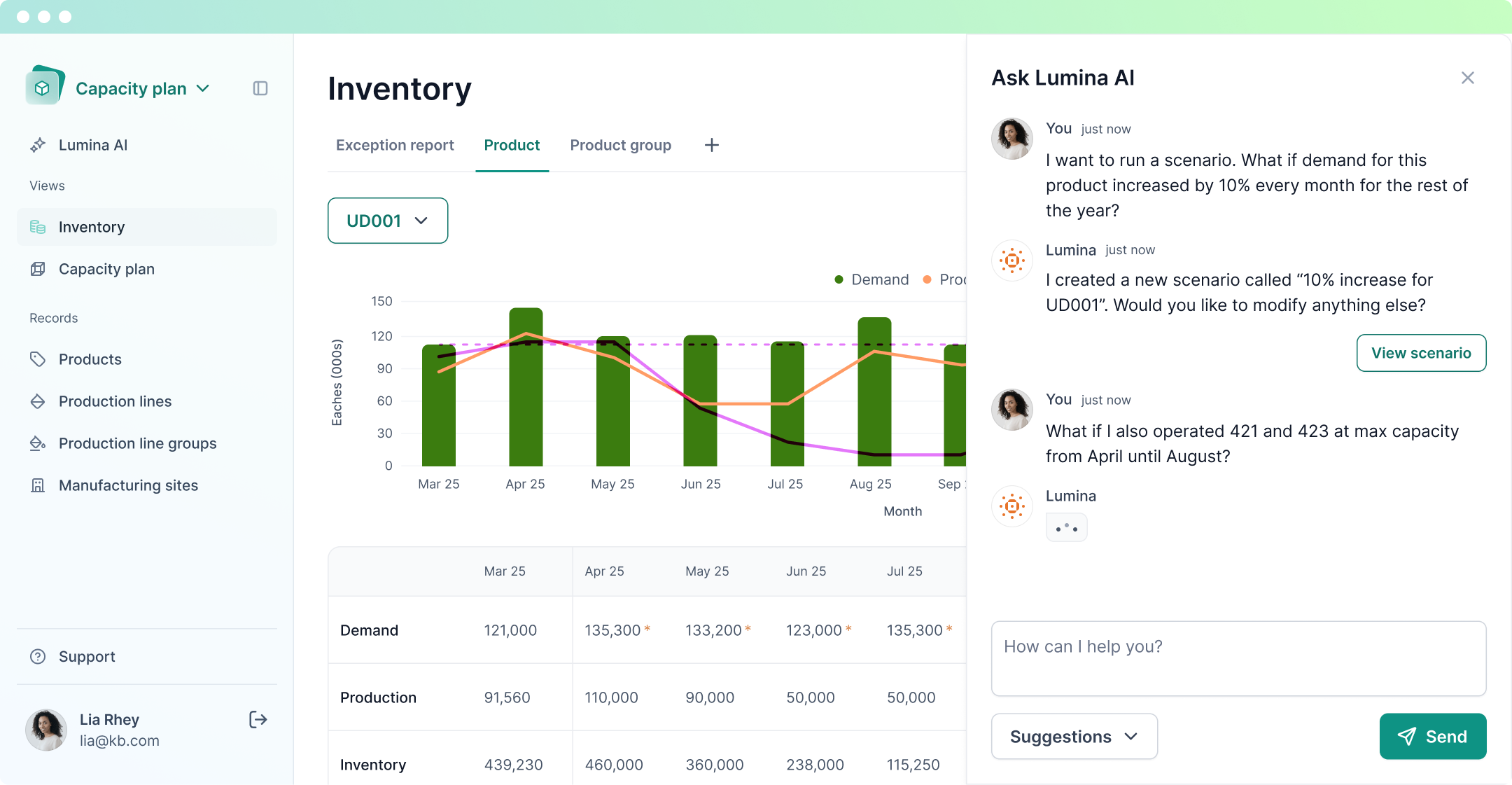
Task: Toggle the Demand series in chart legend
Action: (871, 279)
